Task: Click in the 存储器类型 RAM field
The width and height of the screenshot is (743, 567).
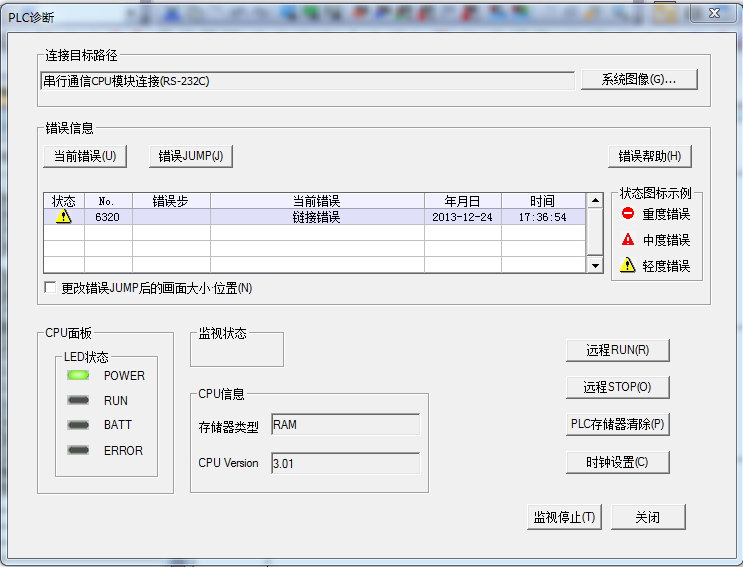Action: click(345, 425)
